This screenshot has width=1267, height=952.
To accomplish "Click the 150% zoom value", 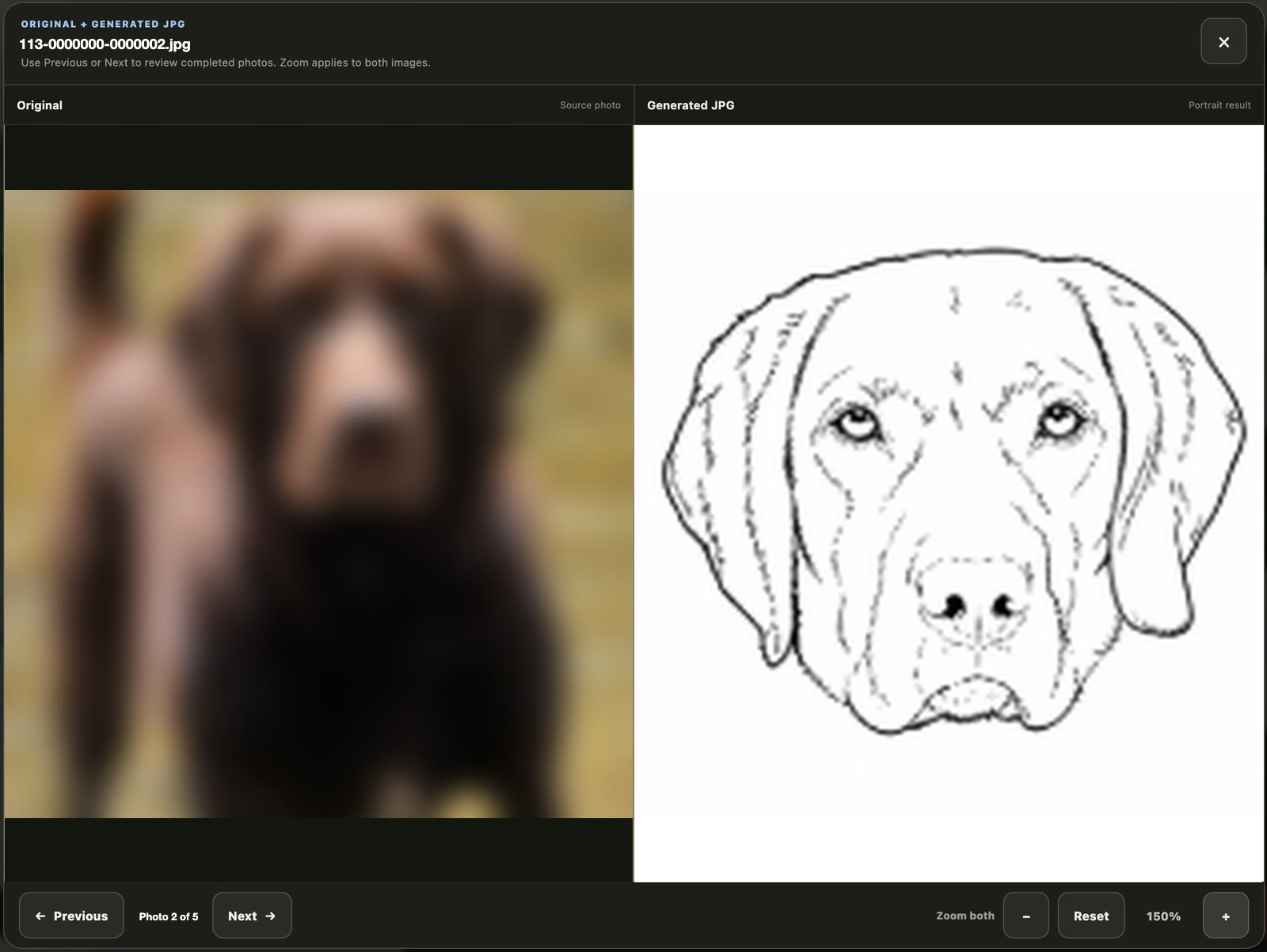I will coord(1163,916).
